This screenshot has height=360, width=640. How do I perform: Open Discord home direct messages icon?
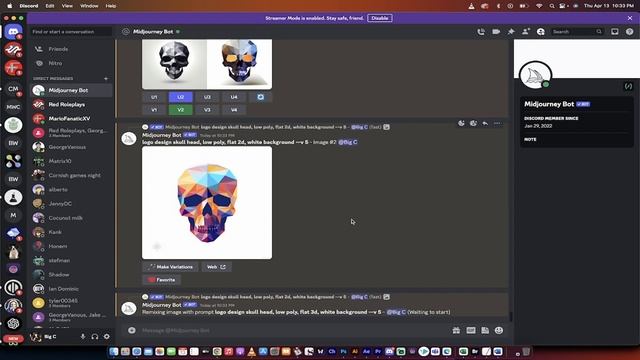click(13, 31)
